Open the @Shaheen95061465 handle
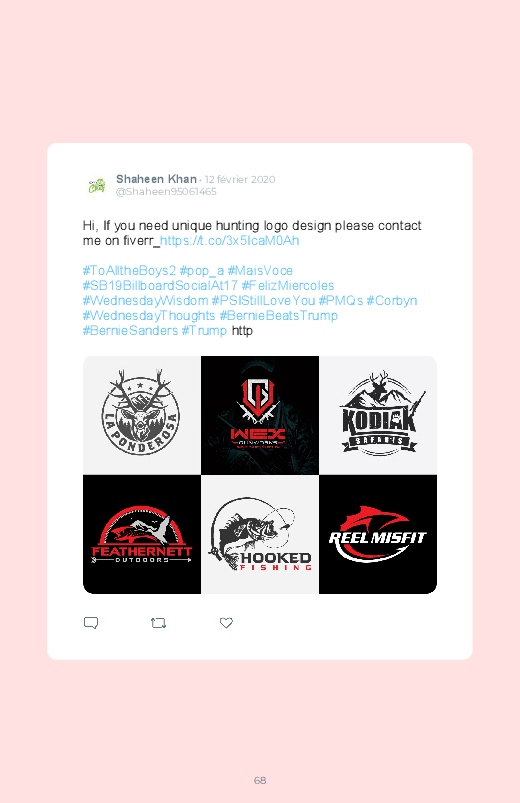Viewport: 520px width, 803px height. pos(167,192)
